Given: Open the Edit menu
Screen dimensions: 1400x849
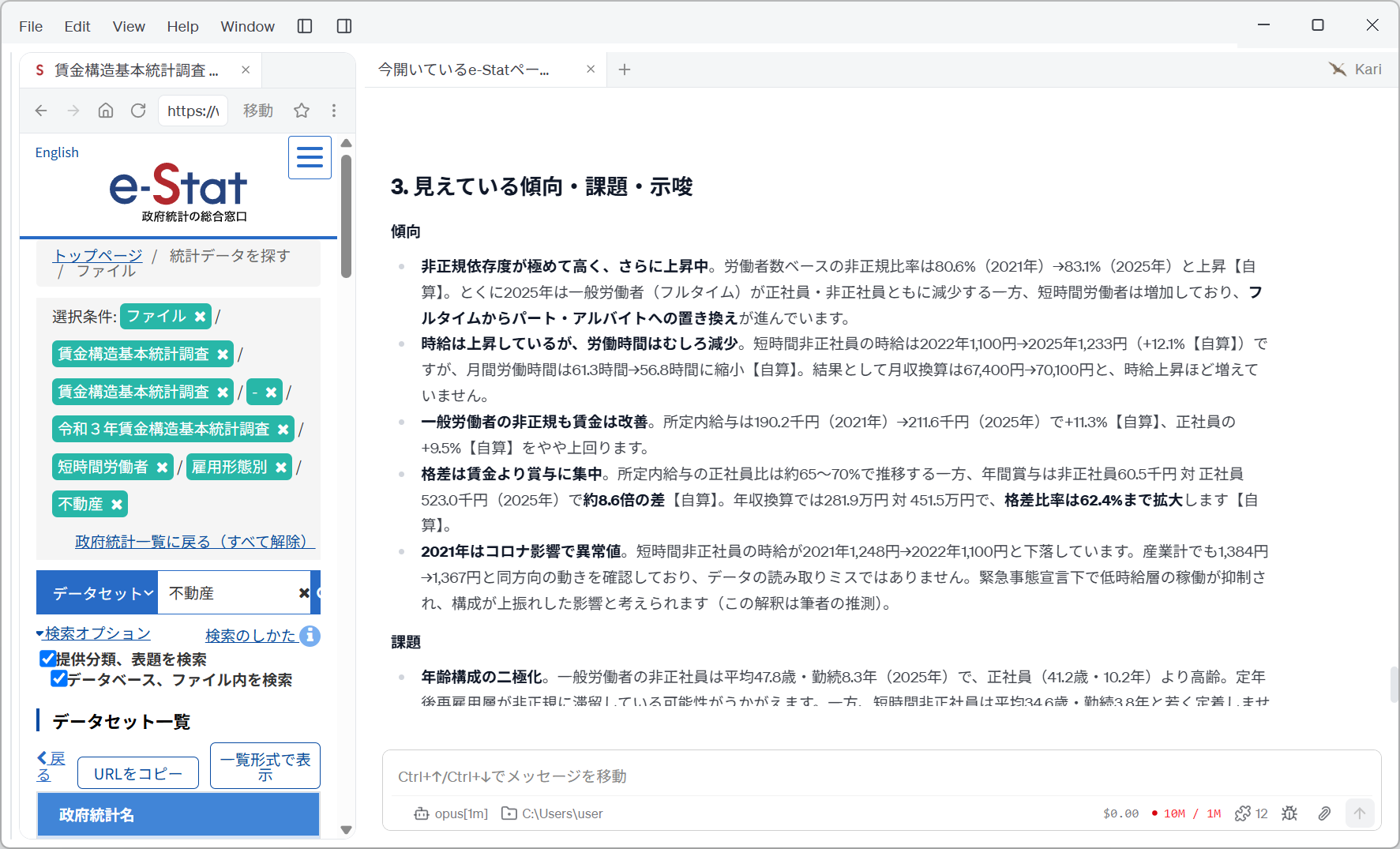Looking at the screenshot, I should click(77, 26).
